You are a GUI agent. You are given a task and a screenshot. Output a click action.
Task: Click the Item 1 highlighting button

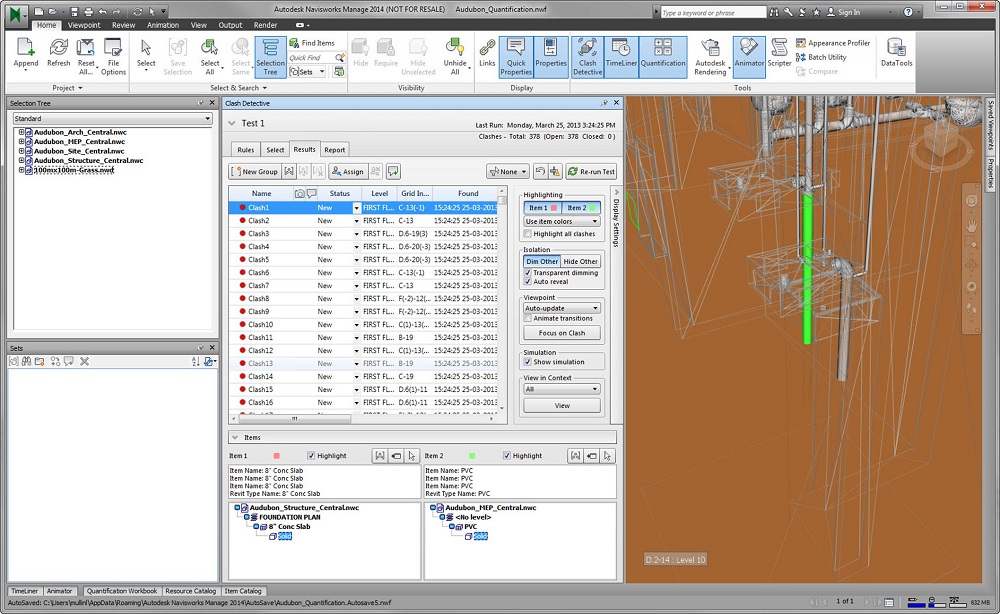click(543, 208)
